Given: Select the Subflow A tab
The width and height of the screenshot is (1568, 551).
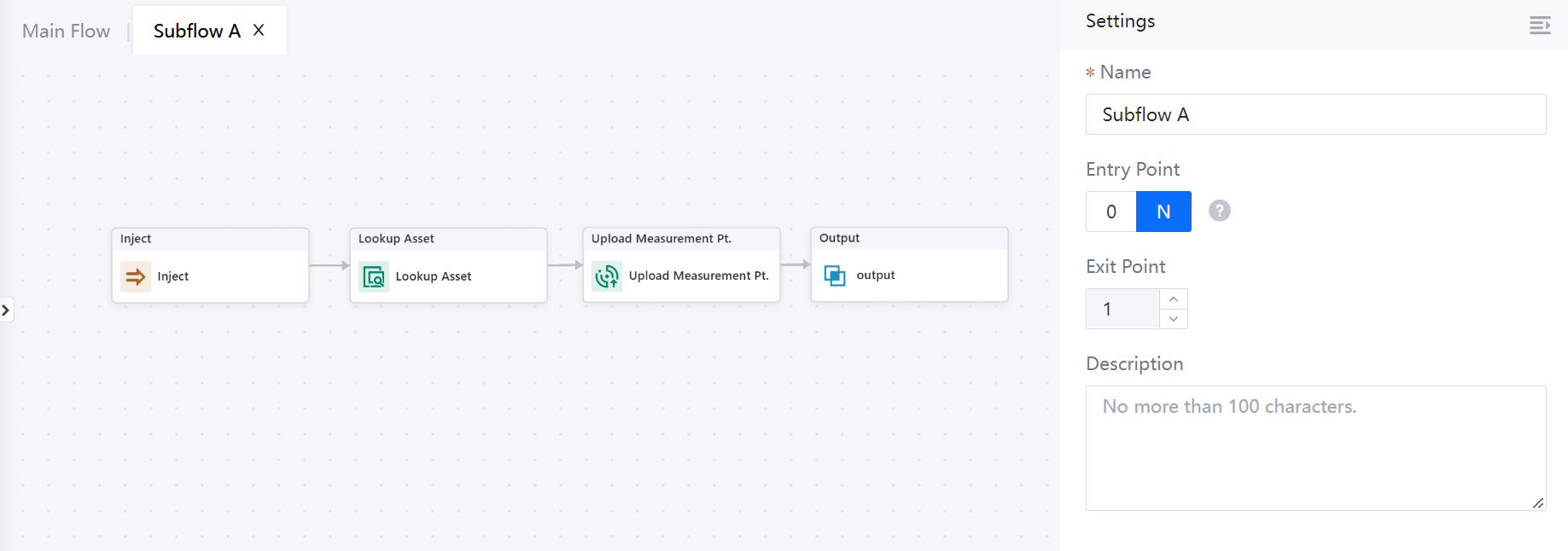Looking at the screenshot, I should coord(196,32).
